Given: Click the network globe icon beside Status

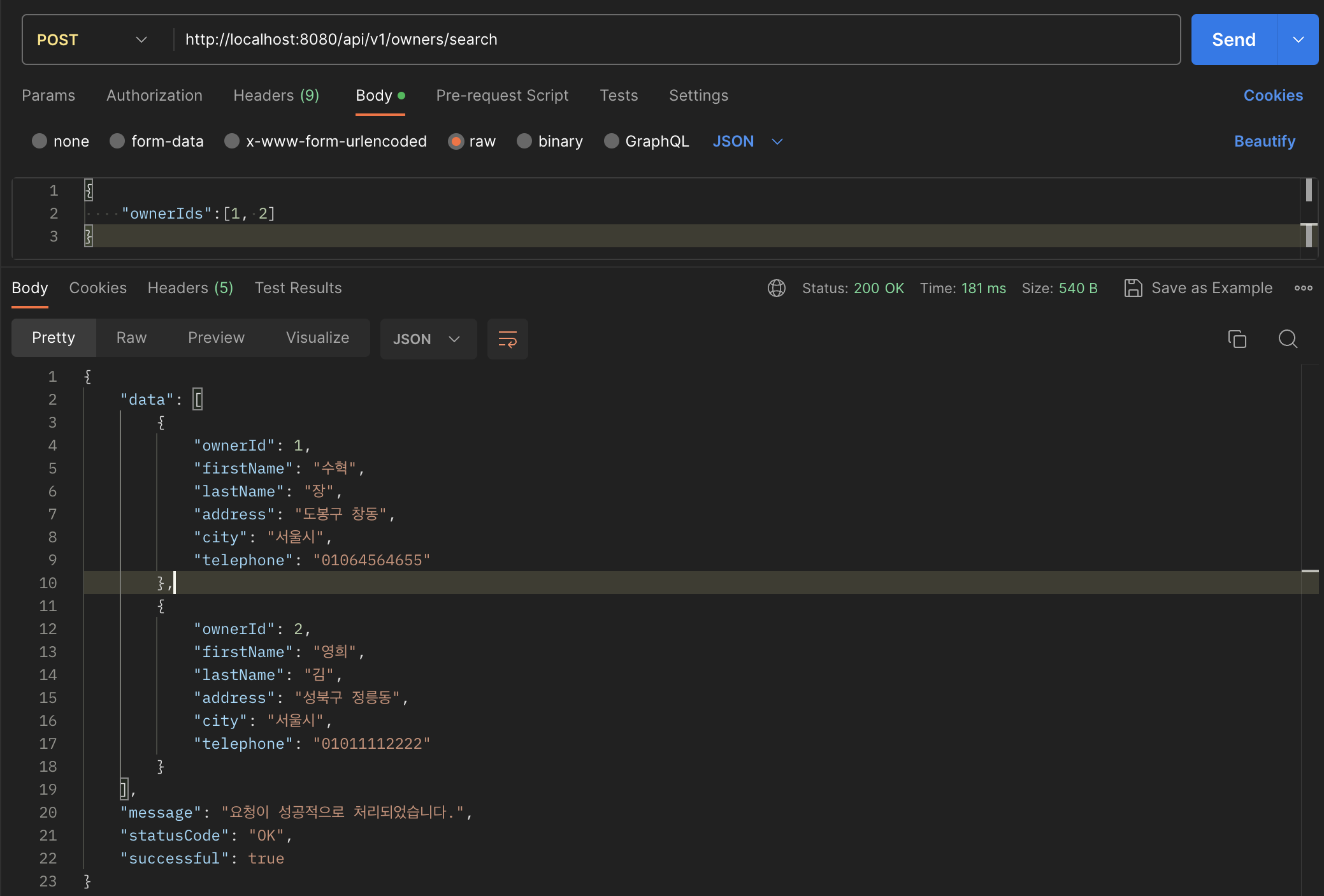Looking at the screenshot, I should tap(776, 288).
